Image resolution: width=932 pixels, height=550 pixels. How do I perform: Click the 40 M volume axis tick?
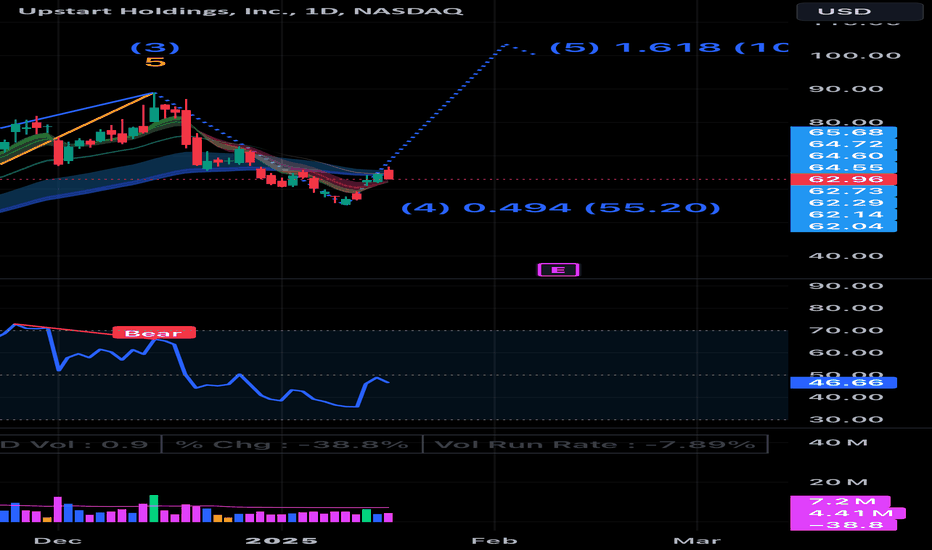(x=838, y=442)
